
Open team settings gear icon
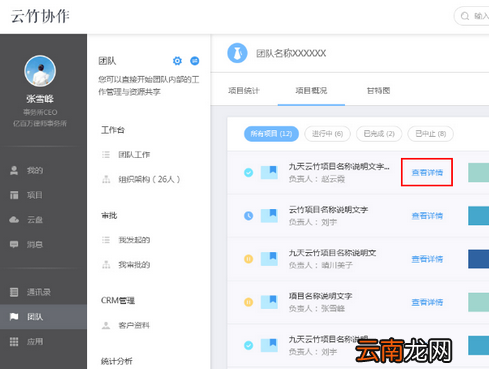point(177,61)
